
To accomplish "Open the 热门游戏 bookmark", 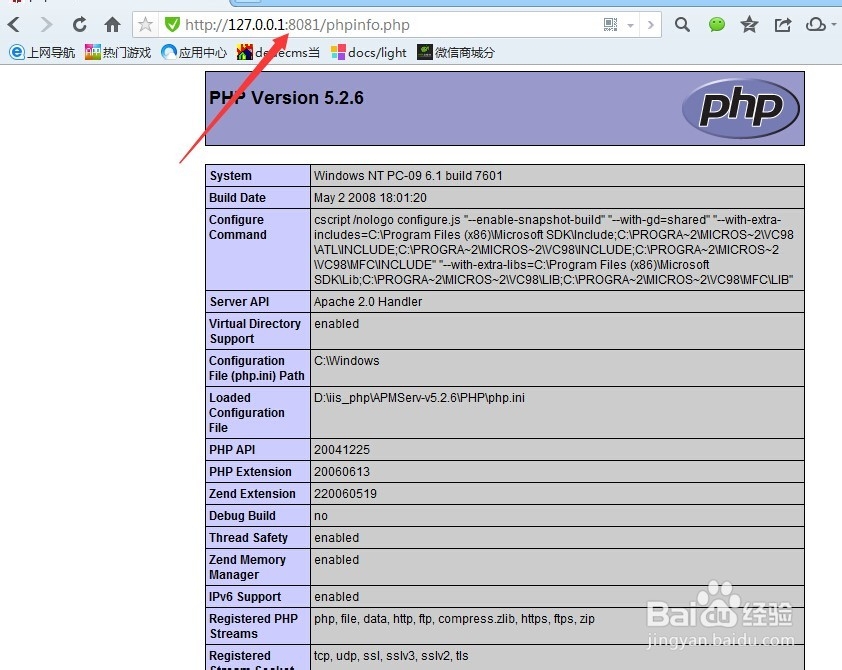I will [x=118, y=53].
